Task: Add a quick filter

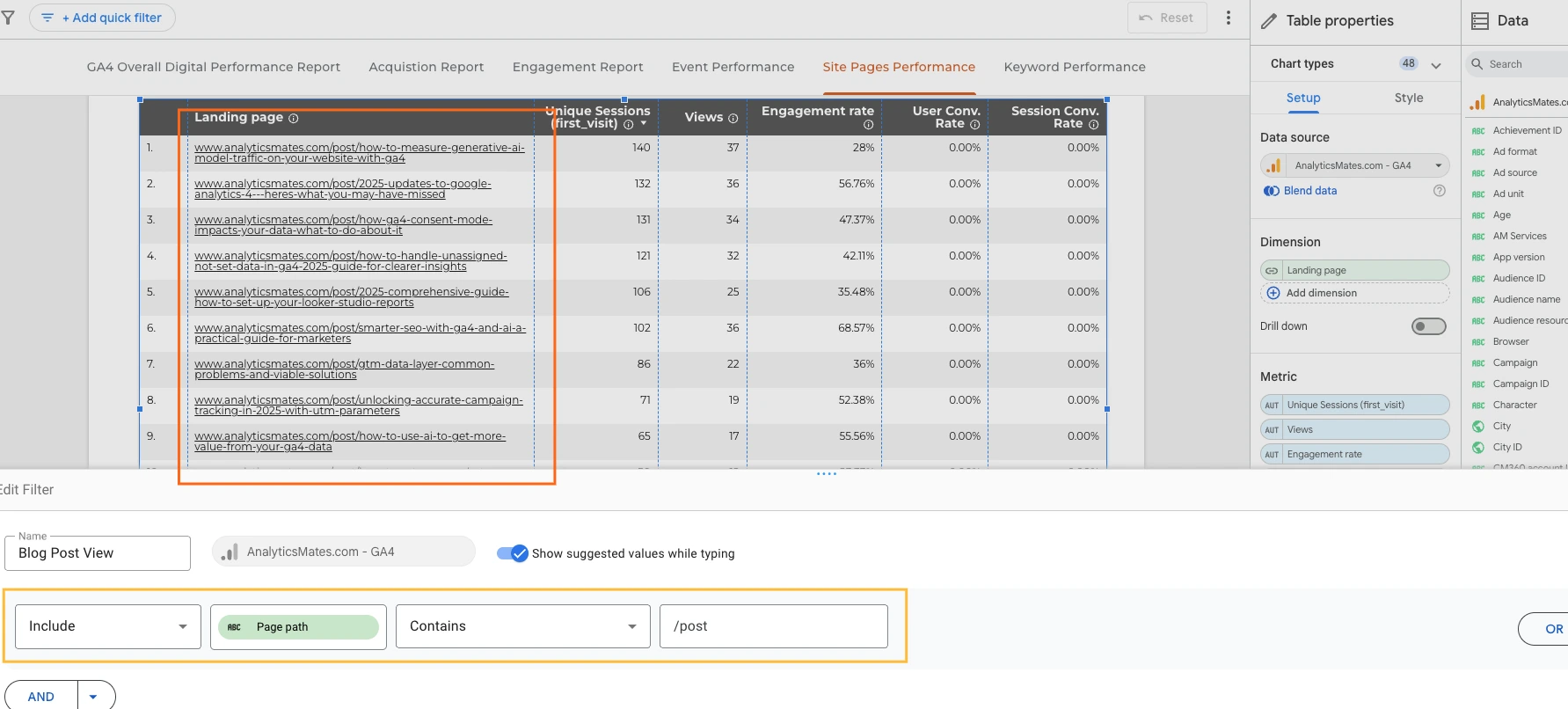Action: click(x=102, y=18)
